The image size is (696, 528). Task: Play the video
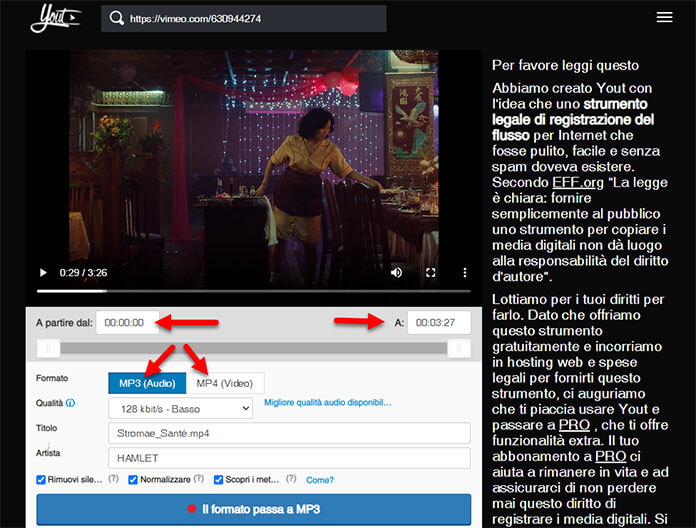click(43, 272)
